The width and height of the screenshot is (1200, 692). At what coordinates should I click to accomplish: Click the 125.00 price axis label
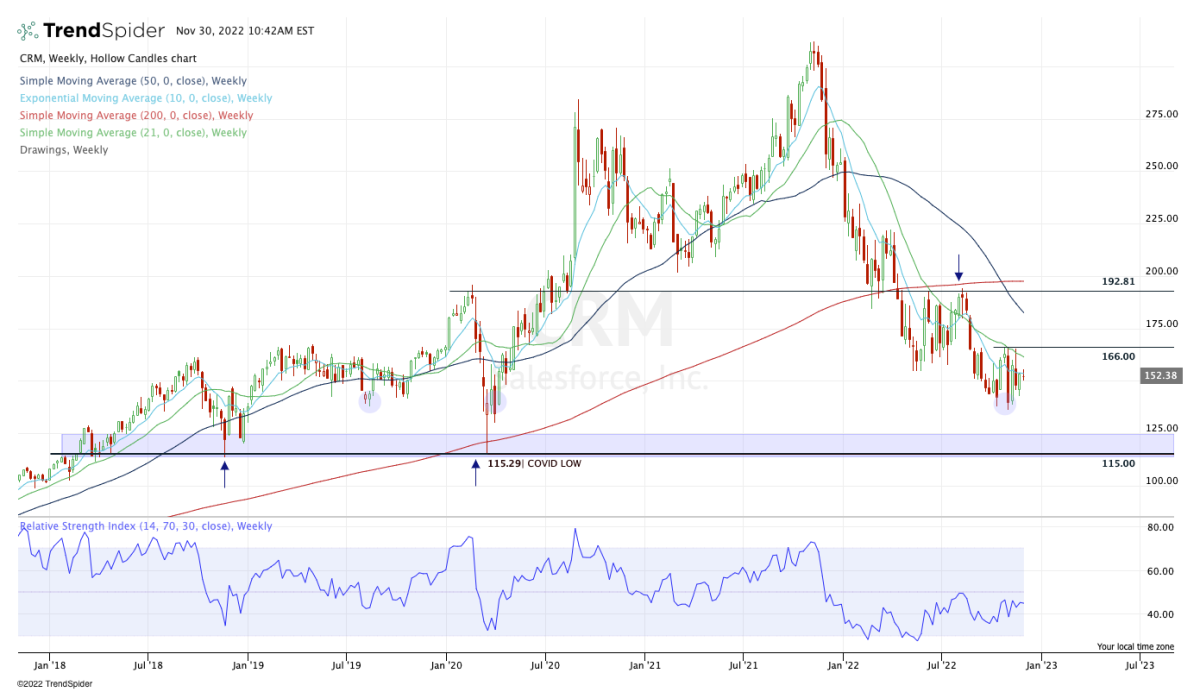point(1161,428)
